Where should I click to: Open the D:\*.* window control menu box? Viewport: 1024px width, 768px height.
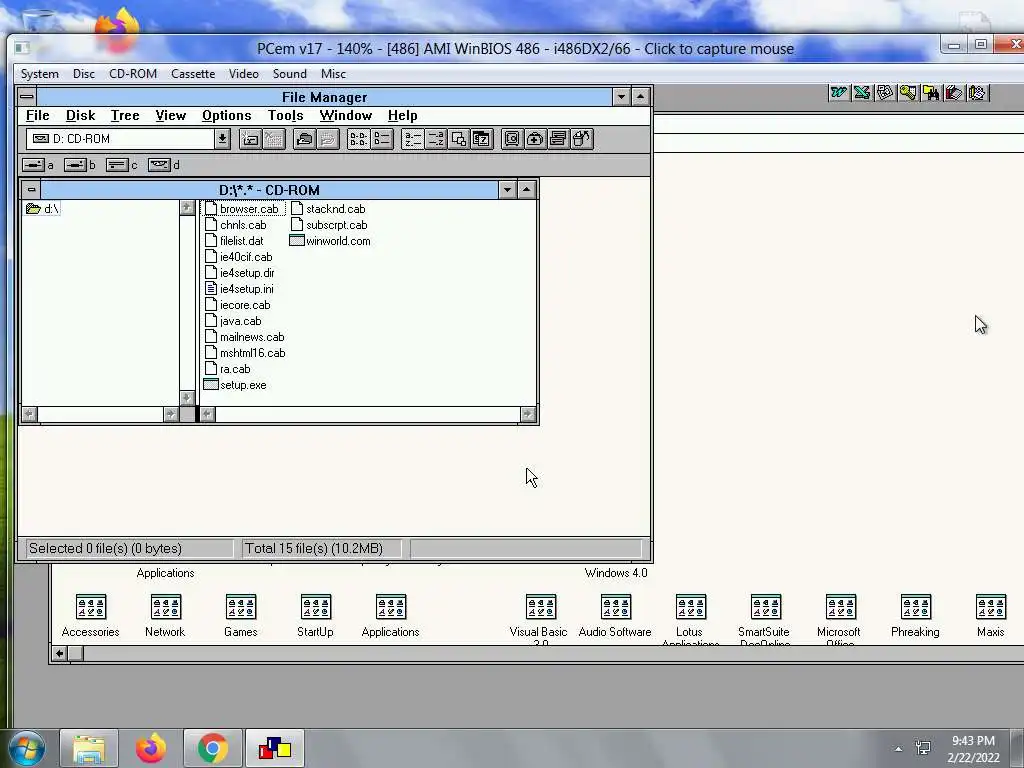(31, 190)
